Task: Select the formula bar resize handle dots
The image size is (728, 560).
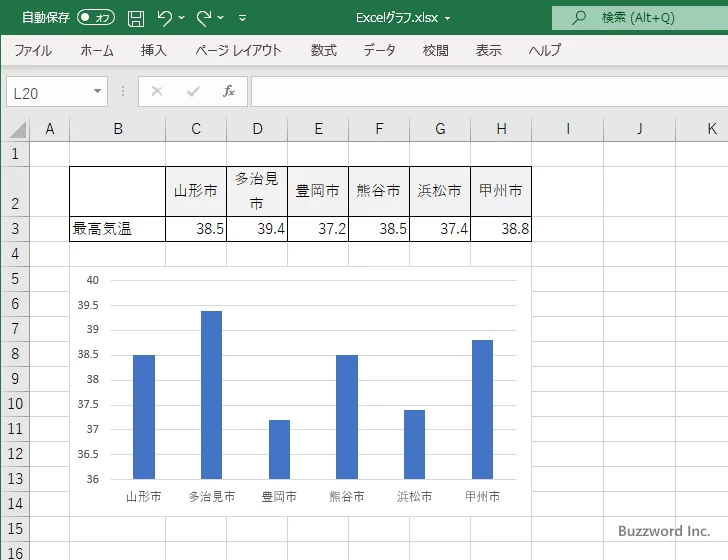Action: click(x=123, y=91)
